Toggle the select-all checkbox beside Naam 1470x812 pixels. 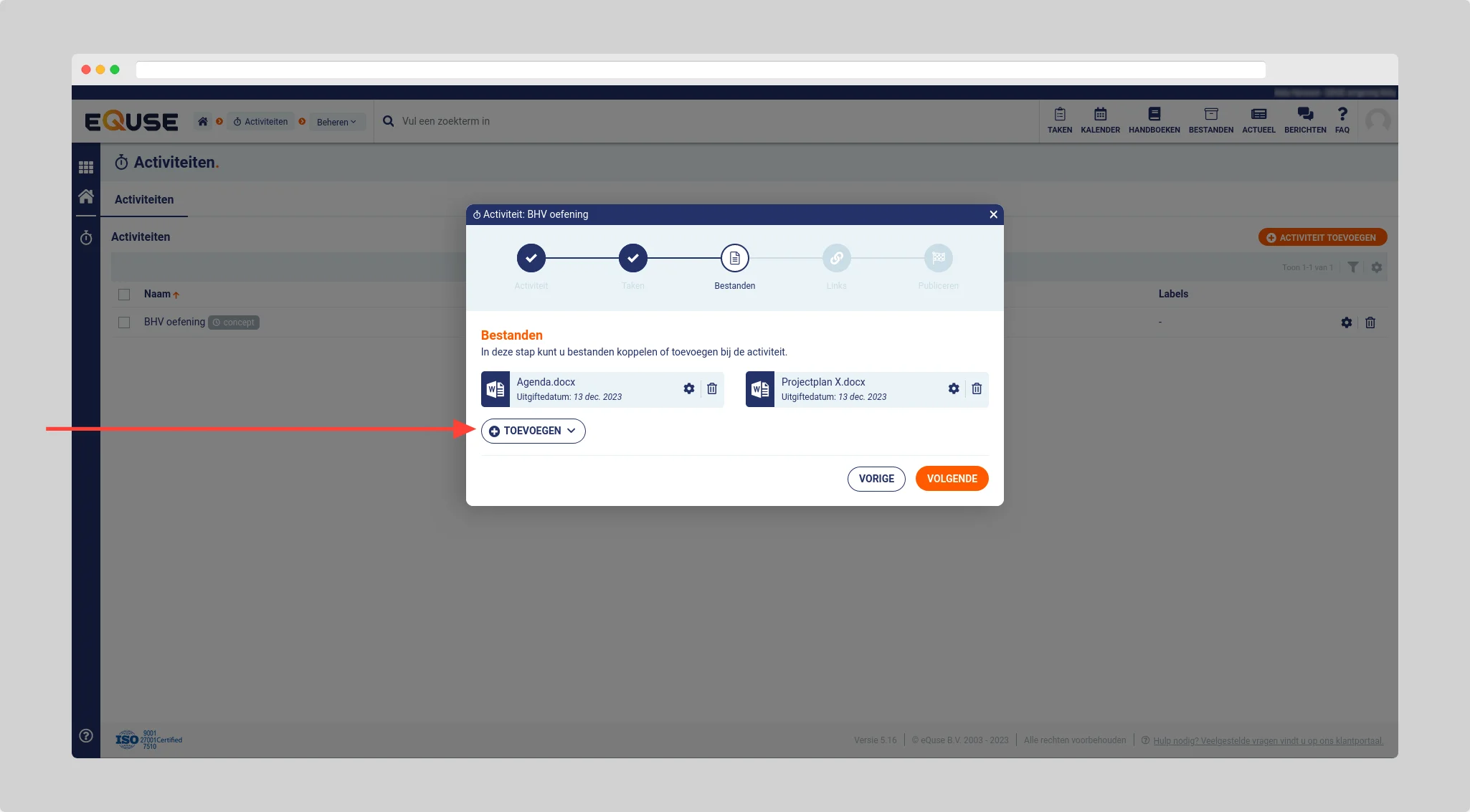(x=124, y=294)
